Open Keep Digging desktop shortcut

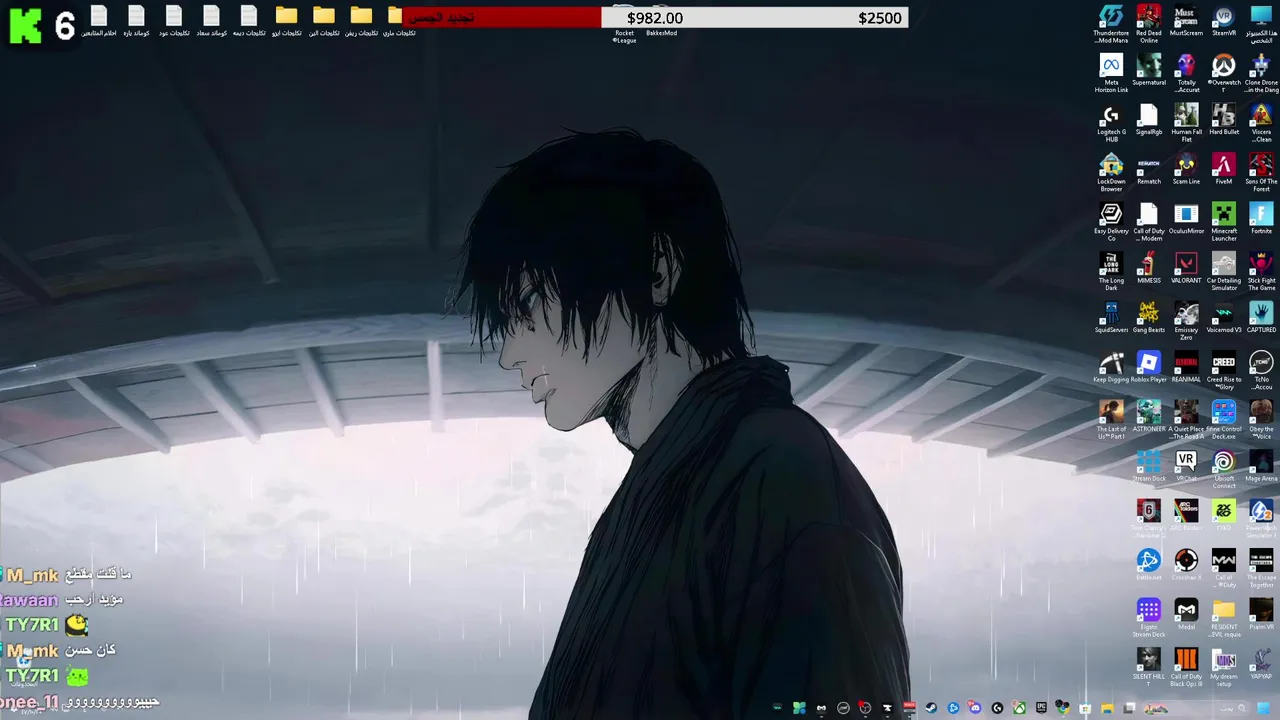click(x=1111, y=367)
